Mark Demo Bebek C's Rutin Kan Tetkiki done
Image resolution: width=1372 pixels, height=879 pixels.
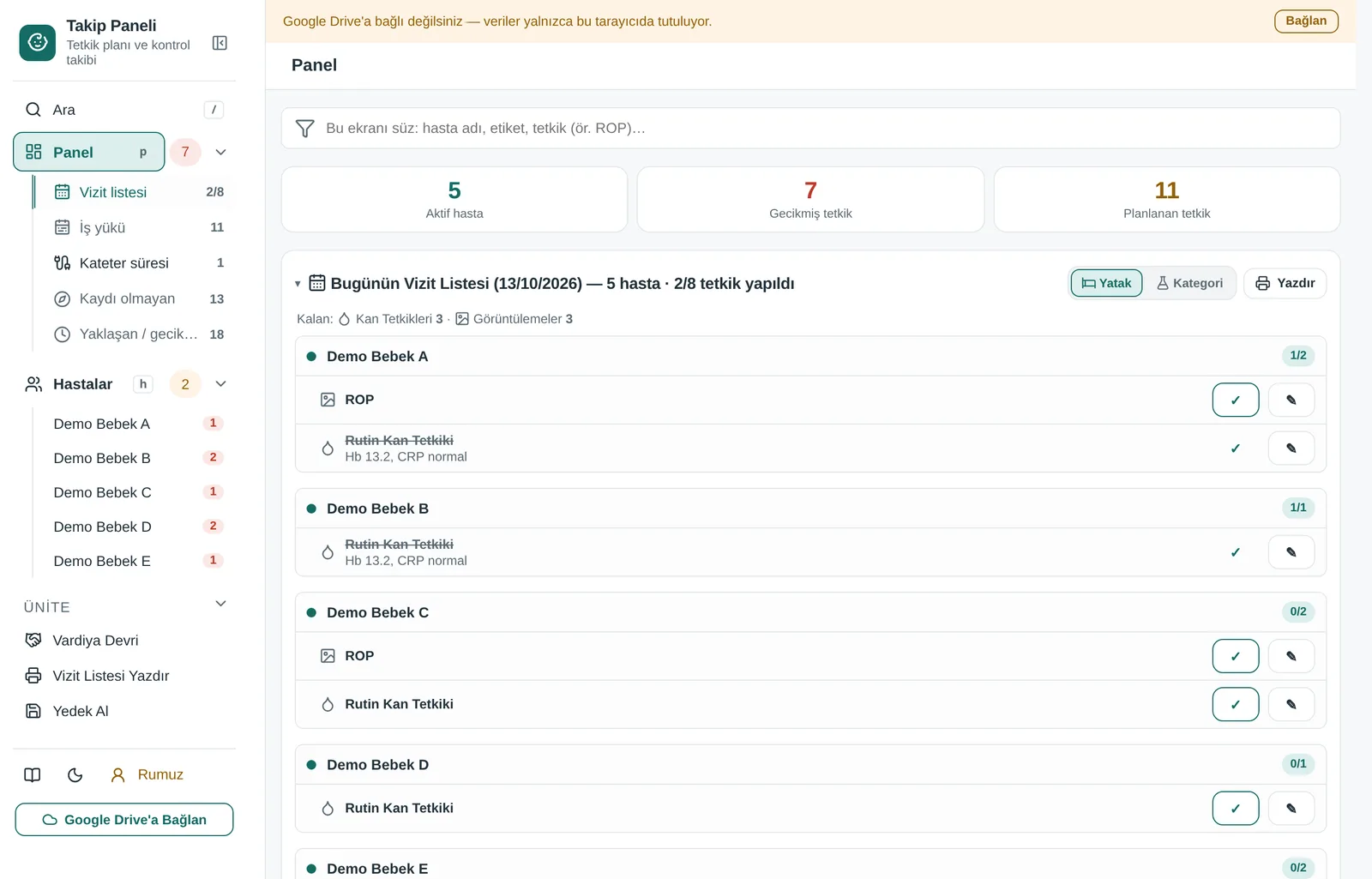[1236, 704]
